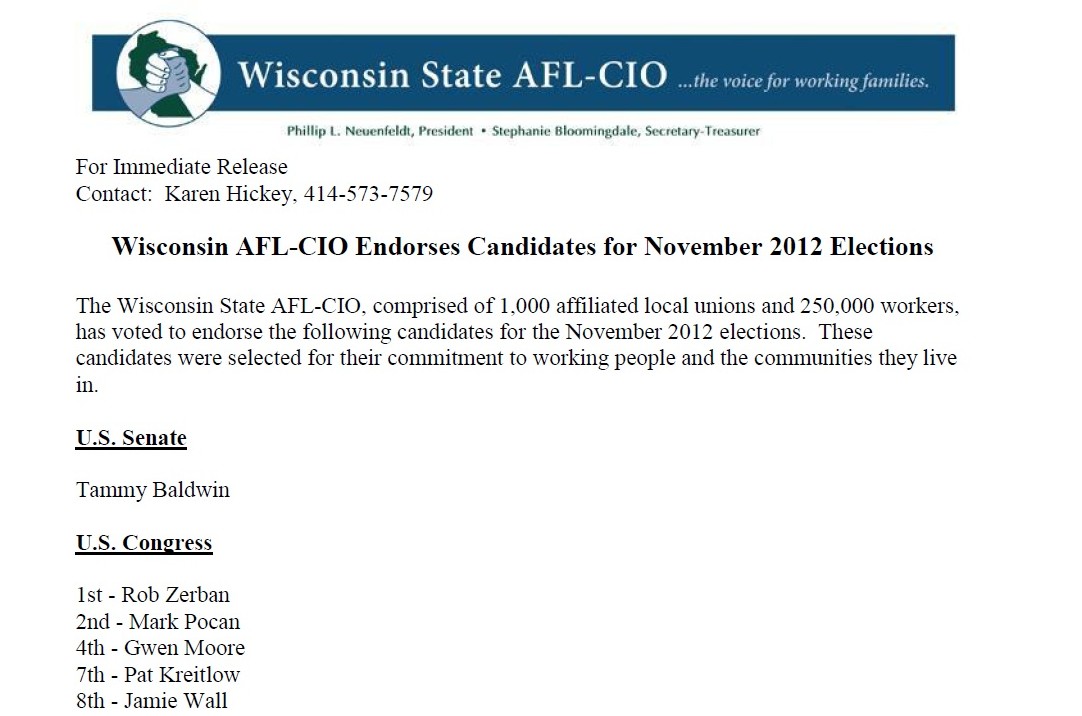Click the 2nd - Mark Pocan entry
The width and height of the screenshot is (1082, 716).
pyautogui.click(x=158, y=621)
